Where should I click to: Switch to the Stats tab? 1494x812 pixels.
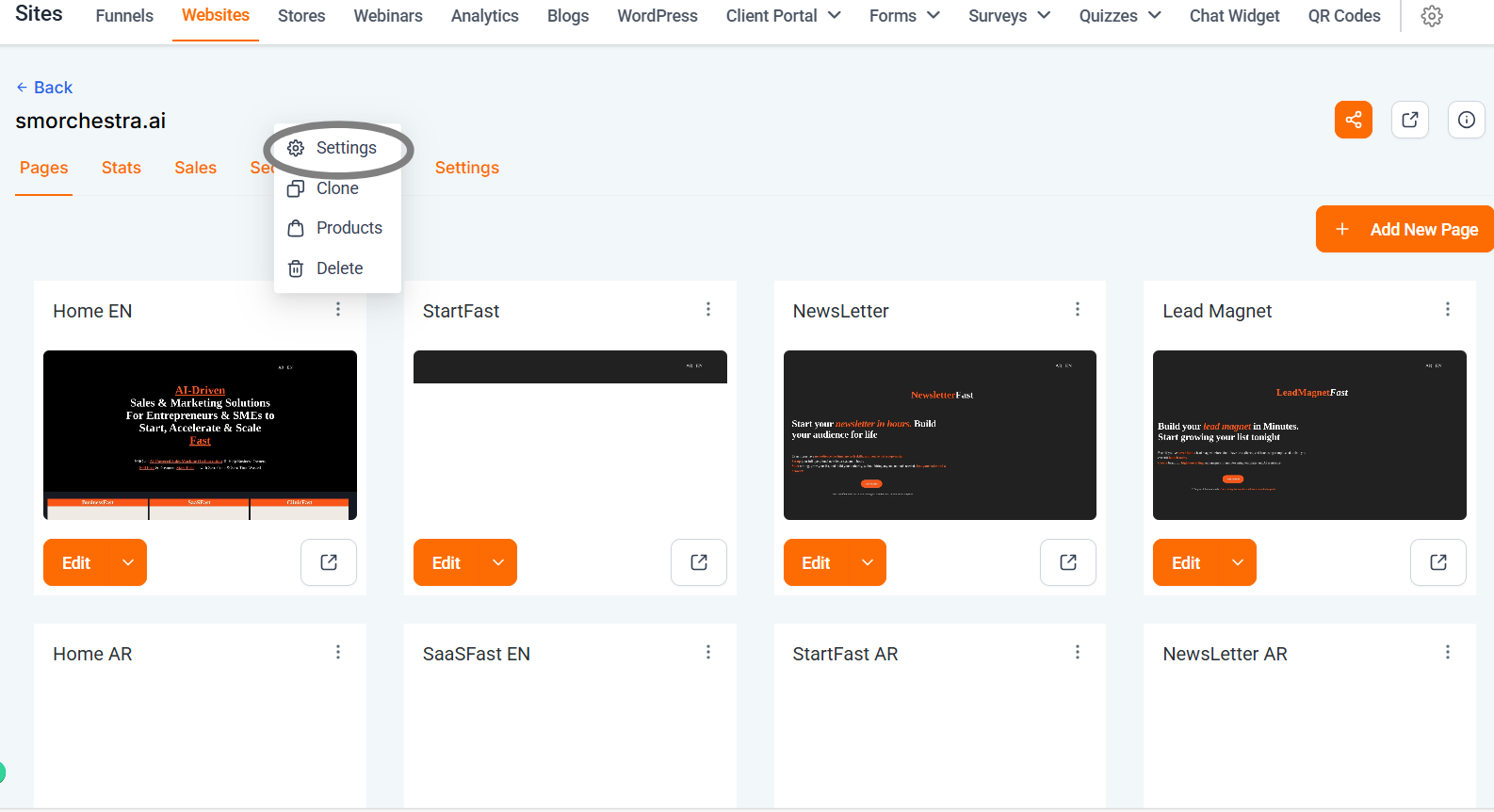[122, 168]
